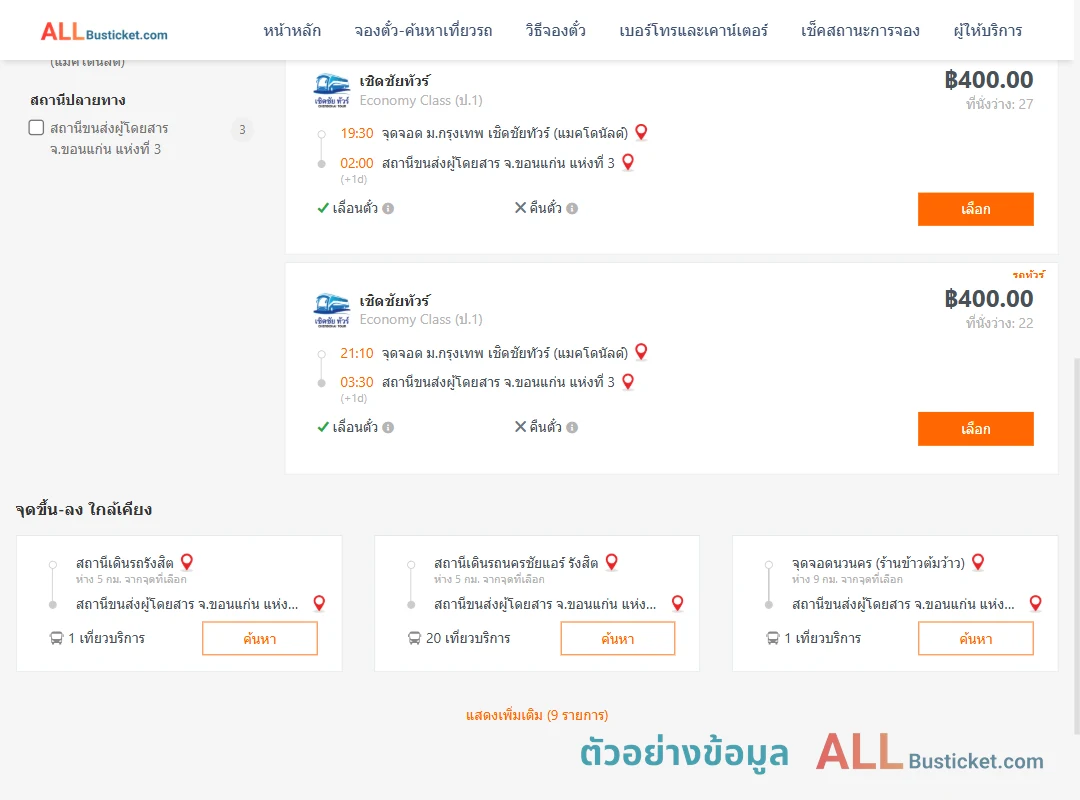Viewport: 1080px width, 800px height.
Task: Open map pin for 21:10 departure stop
Action: point(641,351)
